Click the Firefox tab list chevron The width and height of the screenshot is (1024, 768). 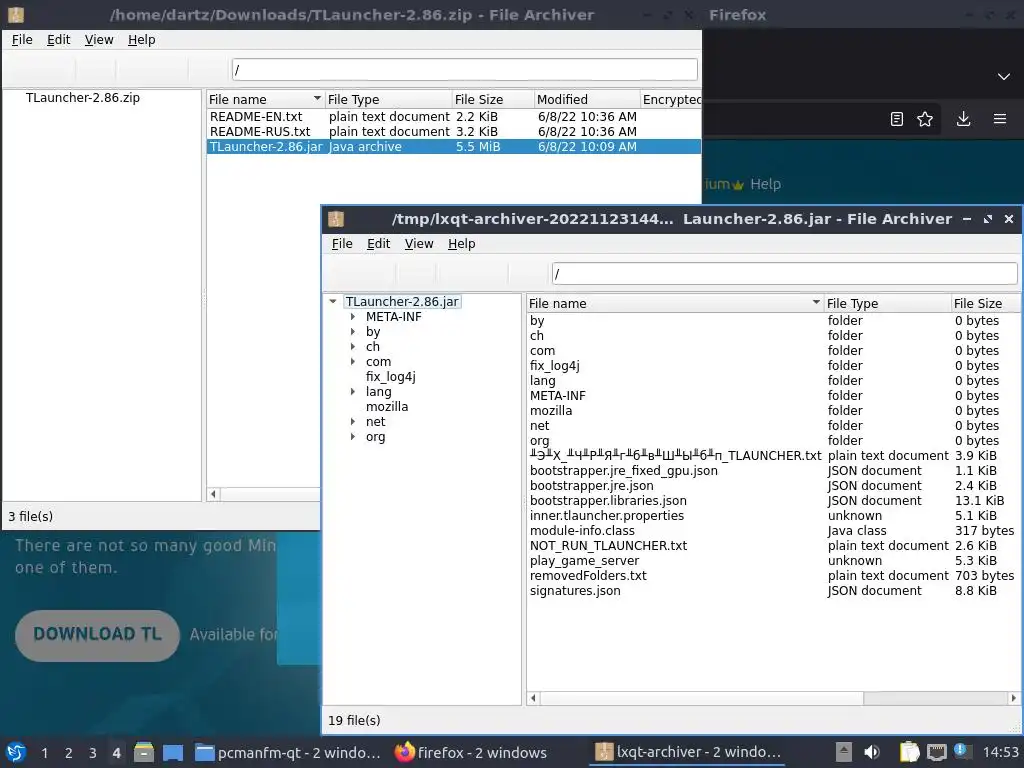tap(1004, 76)
